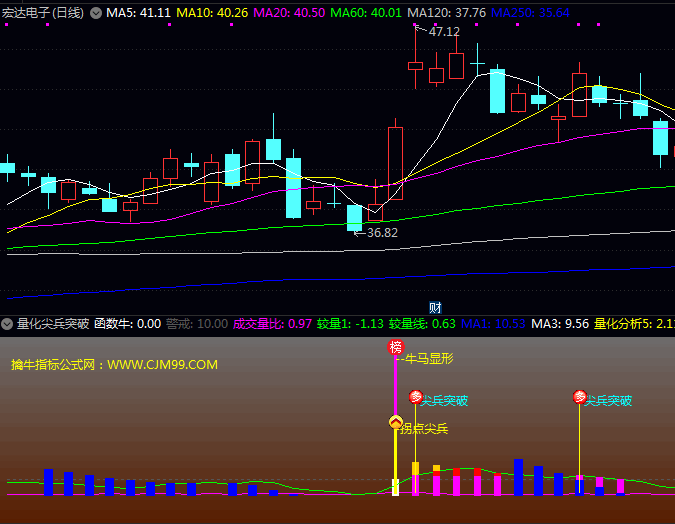This screenshot has width=675, height=524.
Task: Click the green MA60 label
Action: [x=365, y=13]
